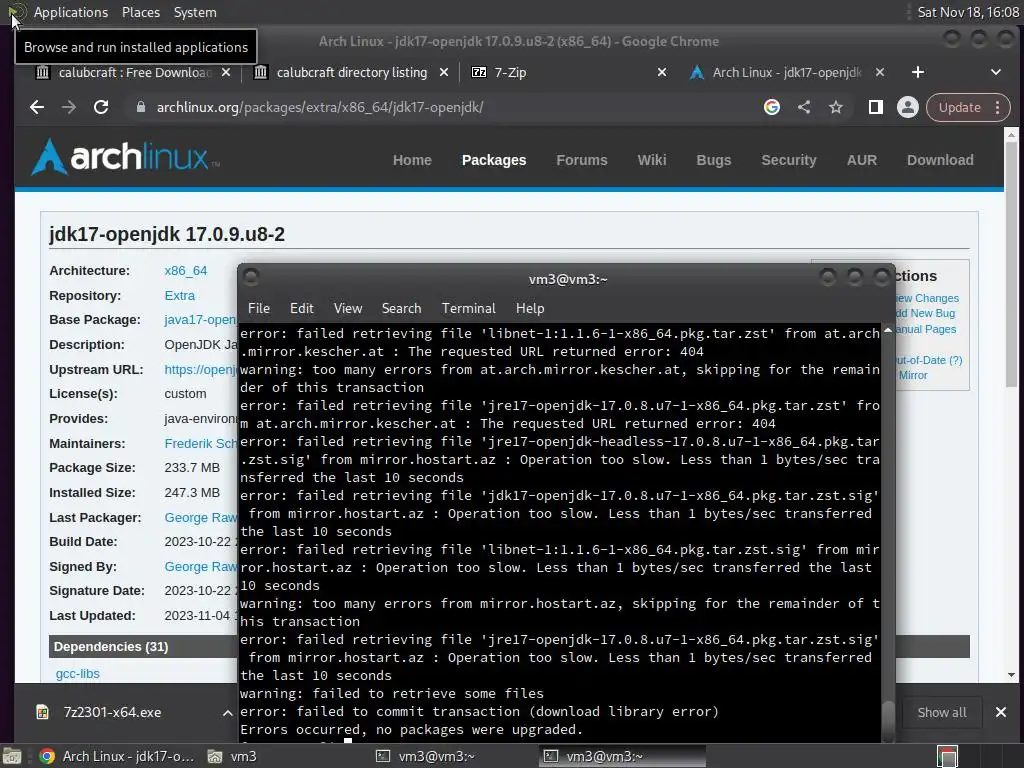Click Chrome forward arrow
The image size is (1024, 768).
(69, 107)
